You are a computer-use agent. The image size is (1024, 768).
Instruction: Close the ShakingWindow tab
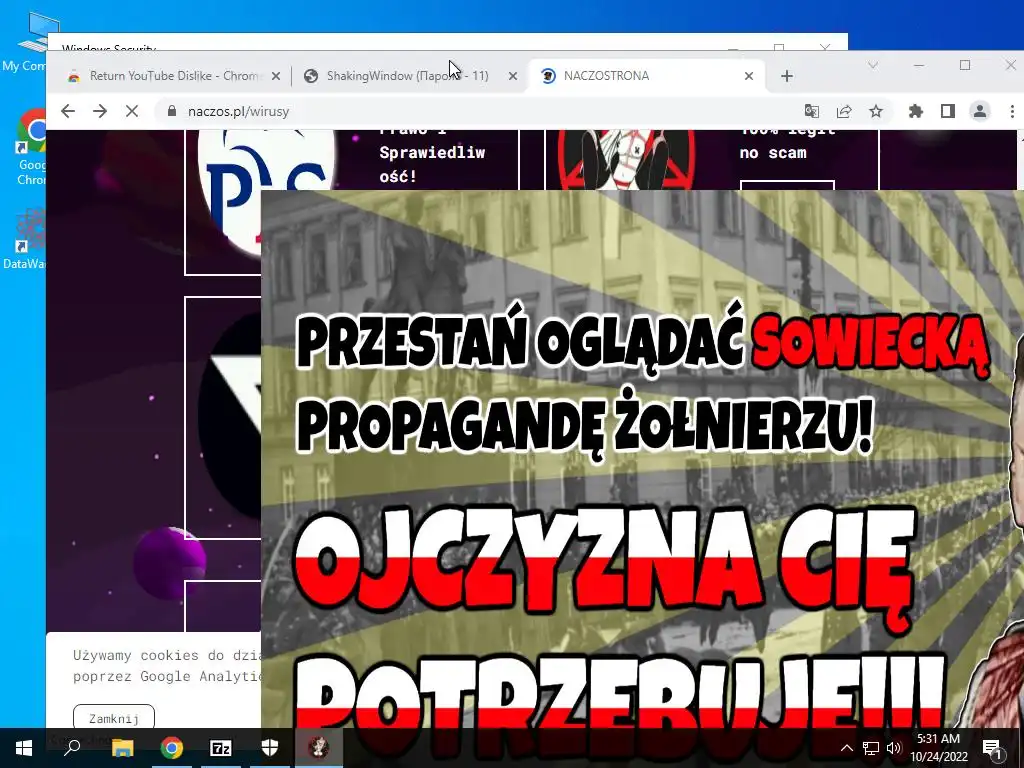click(513, 76)
